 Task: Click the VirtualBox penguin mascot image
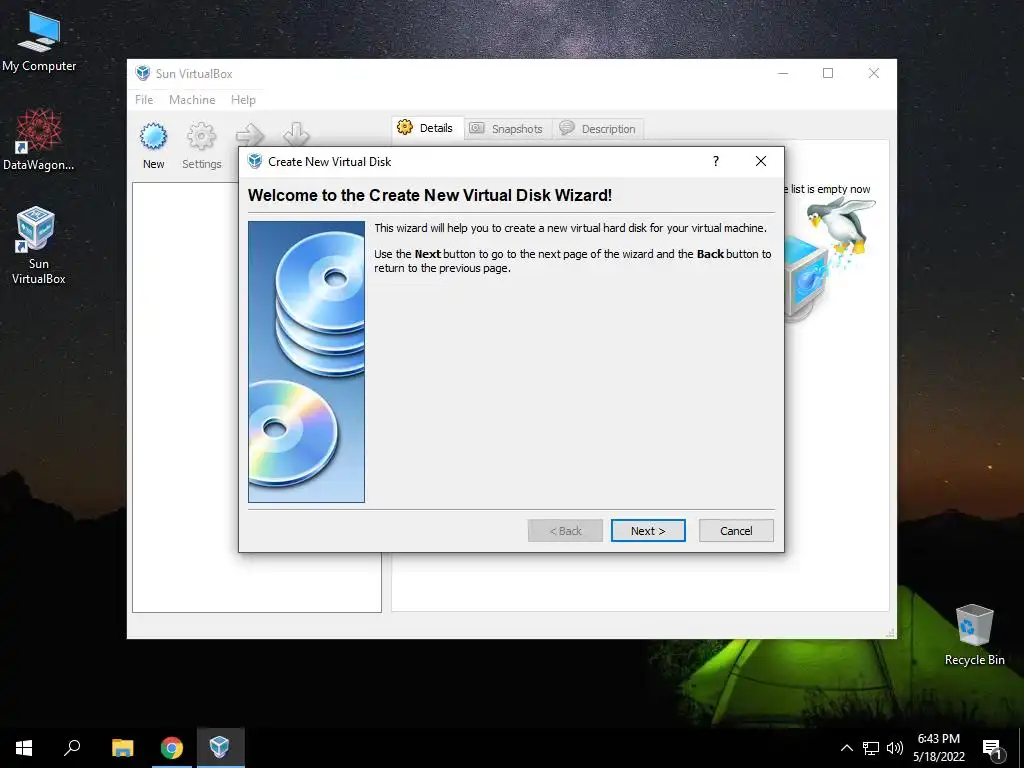(x=841, y=225)
